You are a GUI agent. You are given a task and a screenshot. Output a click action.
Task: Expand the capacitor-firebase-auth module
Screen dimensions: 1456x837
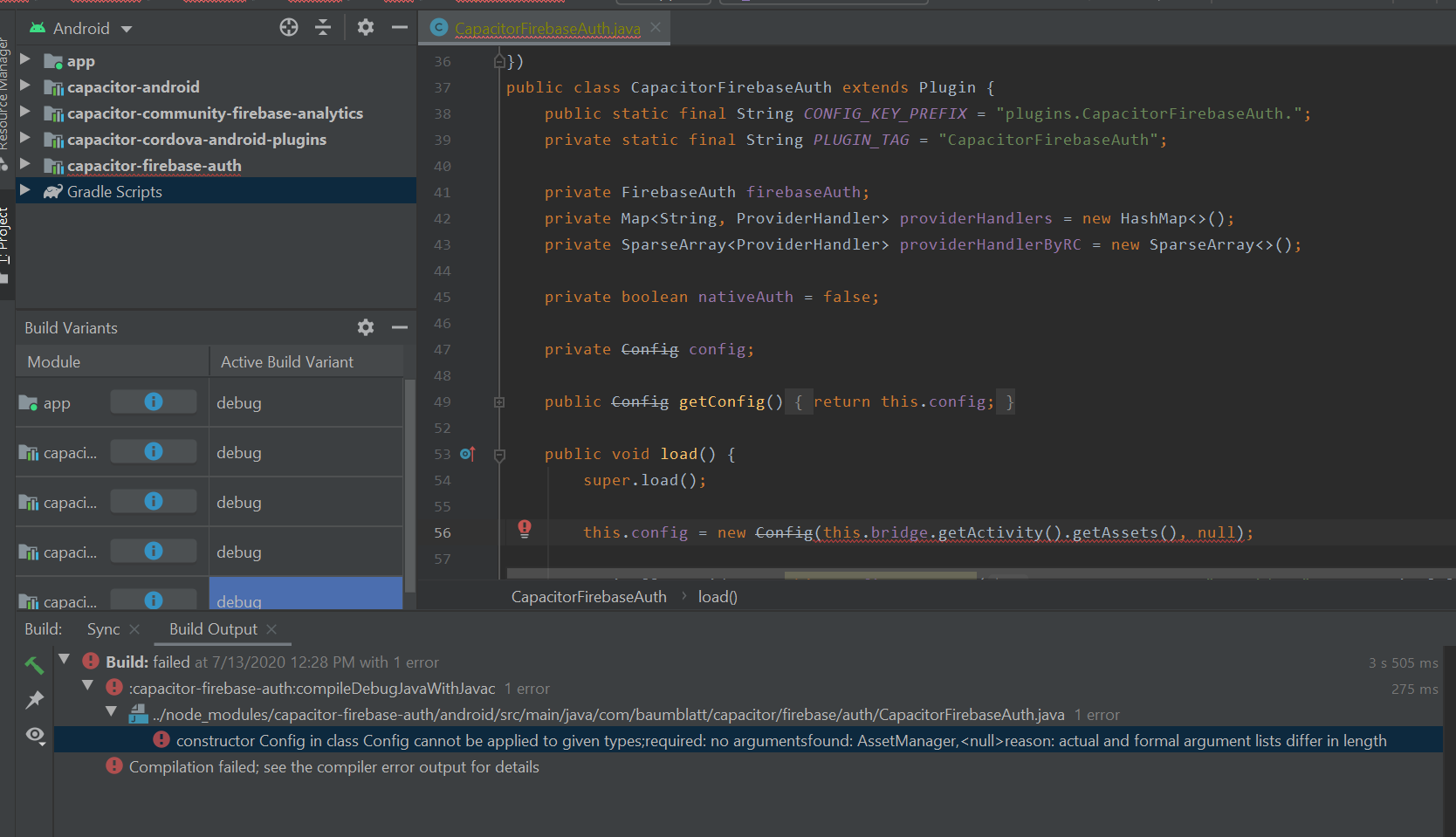pyautogui.click(x=25, y=165)
